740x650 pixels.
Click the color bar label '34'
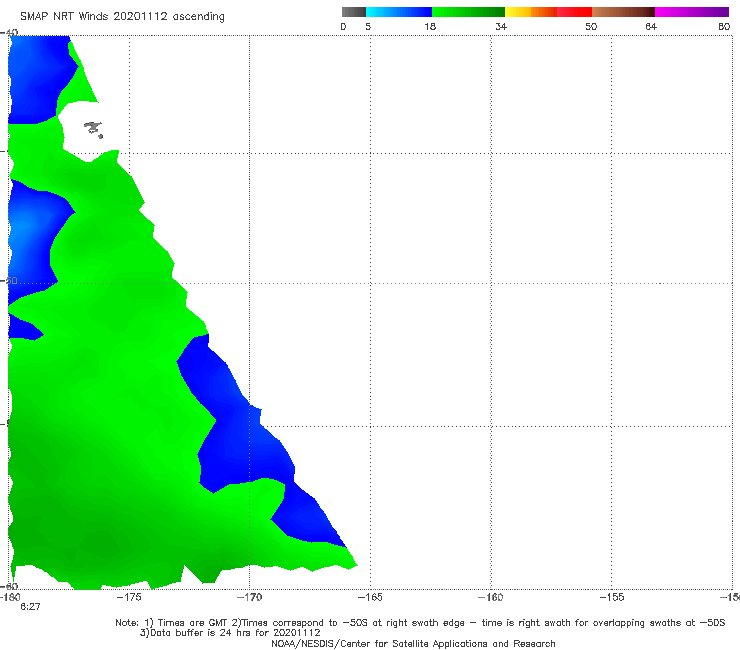point(501,27)
